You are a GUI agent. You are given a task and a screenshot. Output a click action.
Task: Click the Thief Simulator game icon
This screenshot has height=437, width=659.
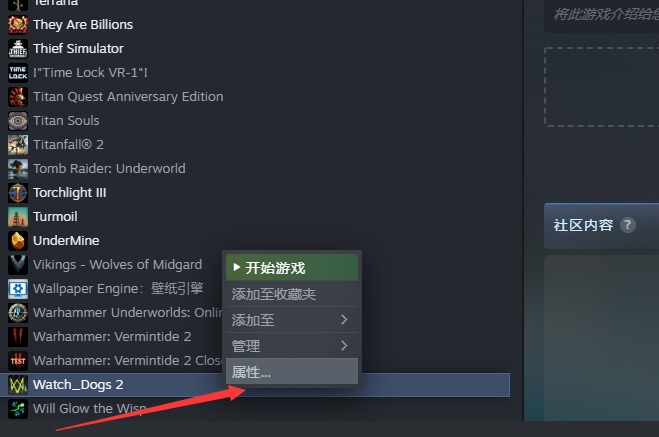(18, 49)
